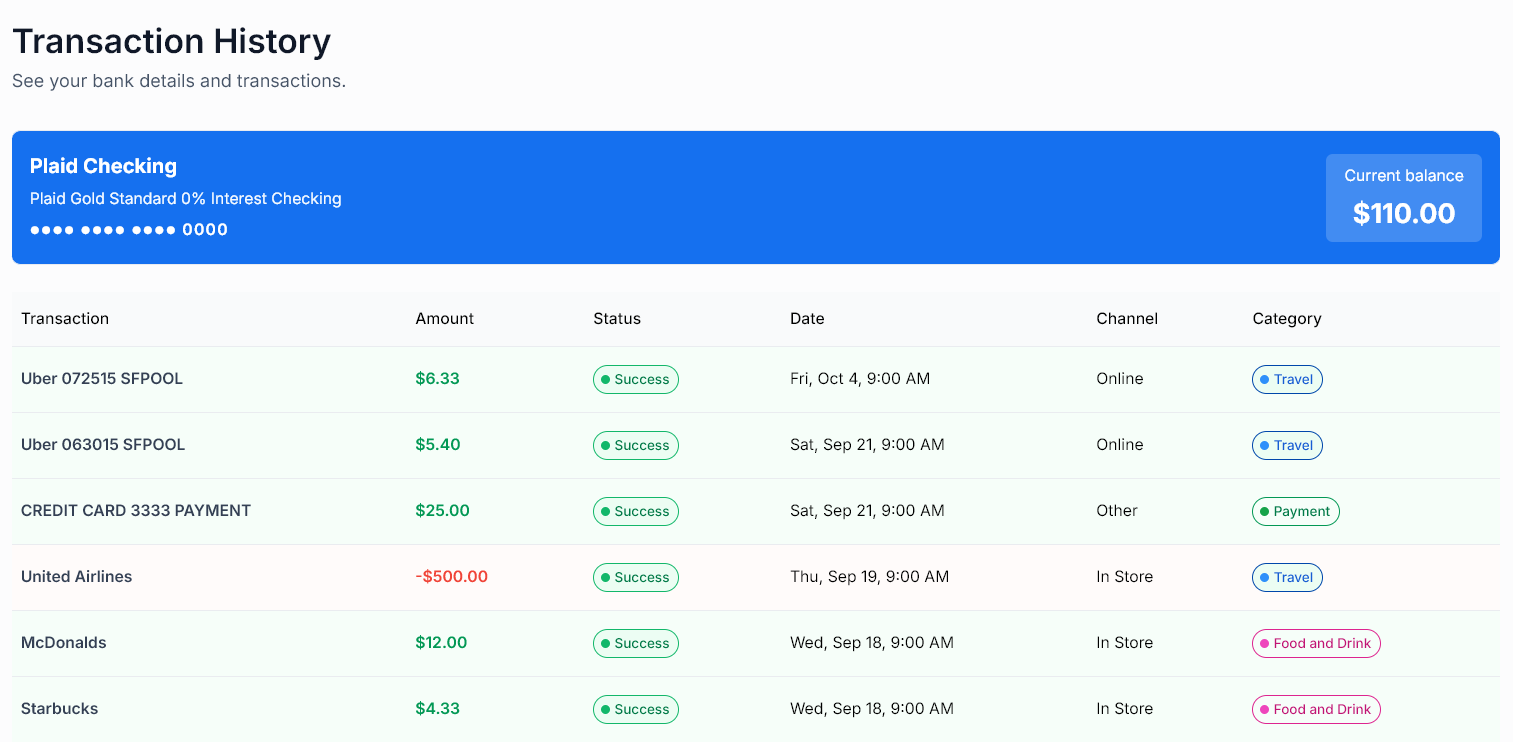Click Travel tag in Uber 063015 row
This screenshot has height=742, width=1513.
pos(1287,446)
